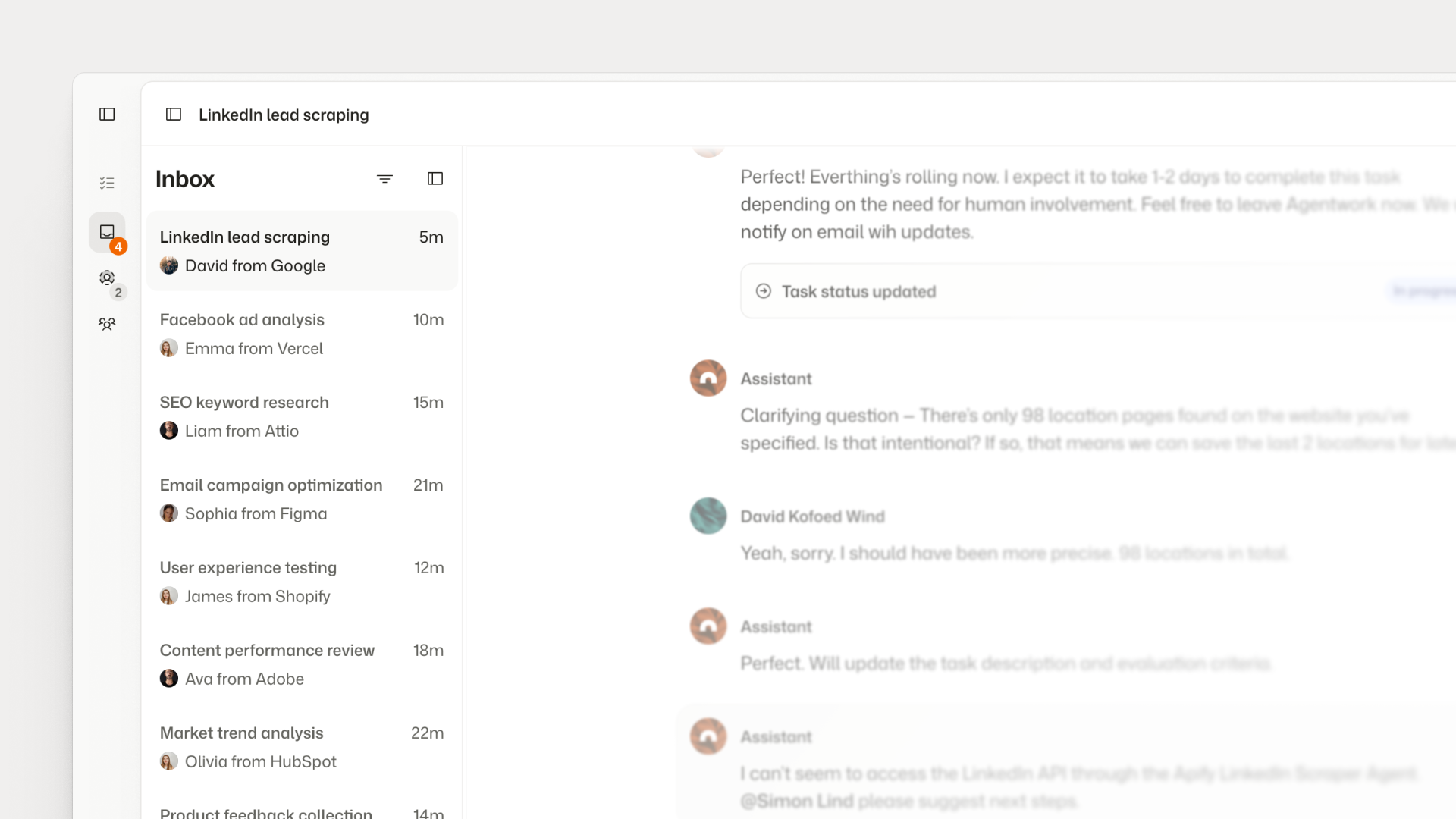Open the Inbox icon with 4 badge
Viewport: 1456px width, 819px height.
click(x=107, y=232)
